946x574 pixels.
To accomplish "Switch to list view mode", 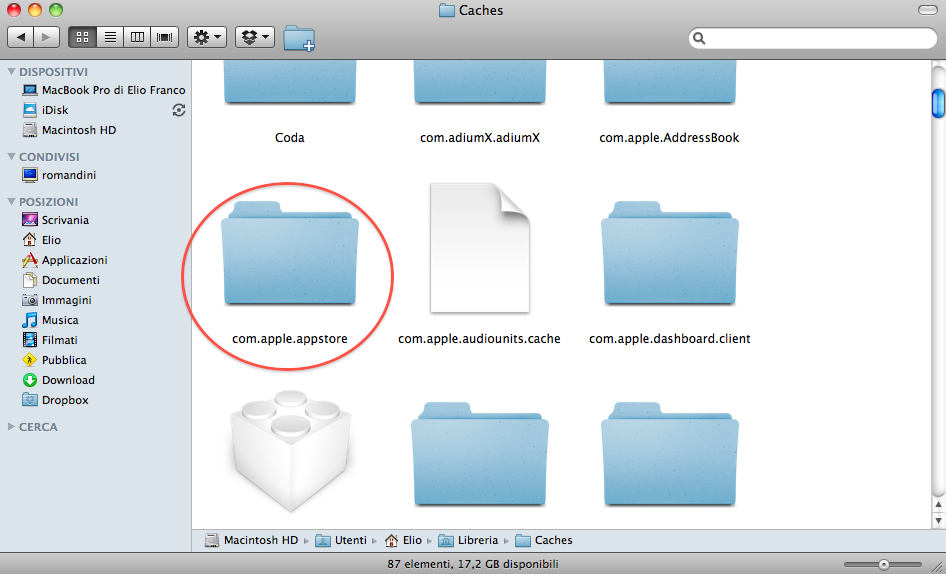I will pos(109,37).
